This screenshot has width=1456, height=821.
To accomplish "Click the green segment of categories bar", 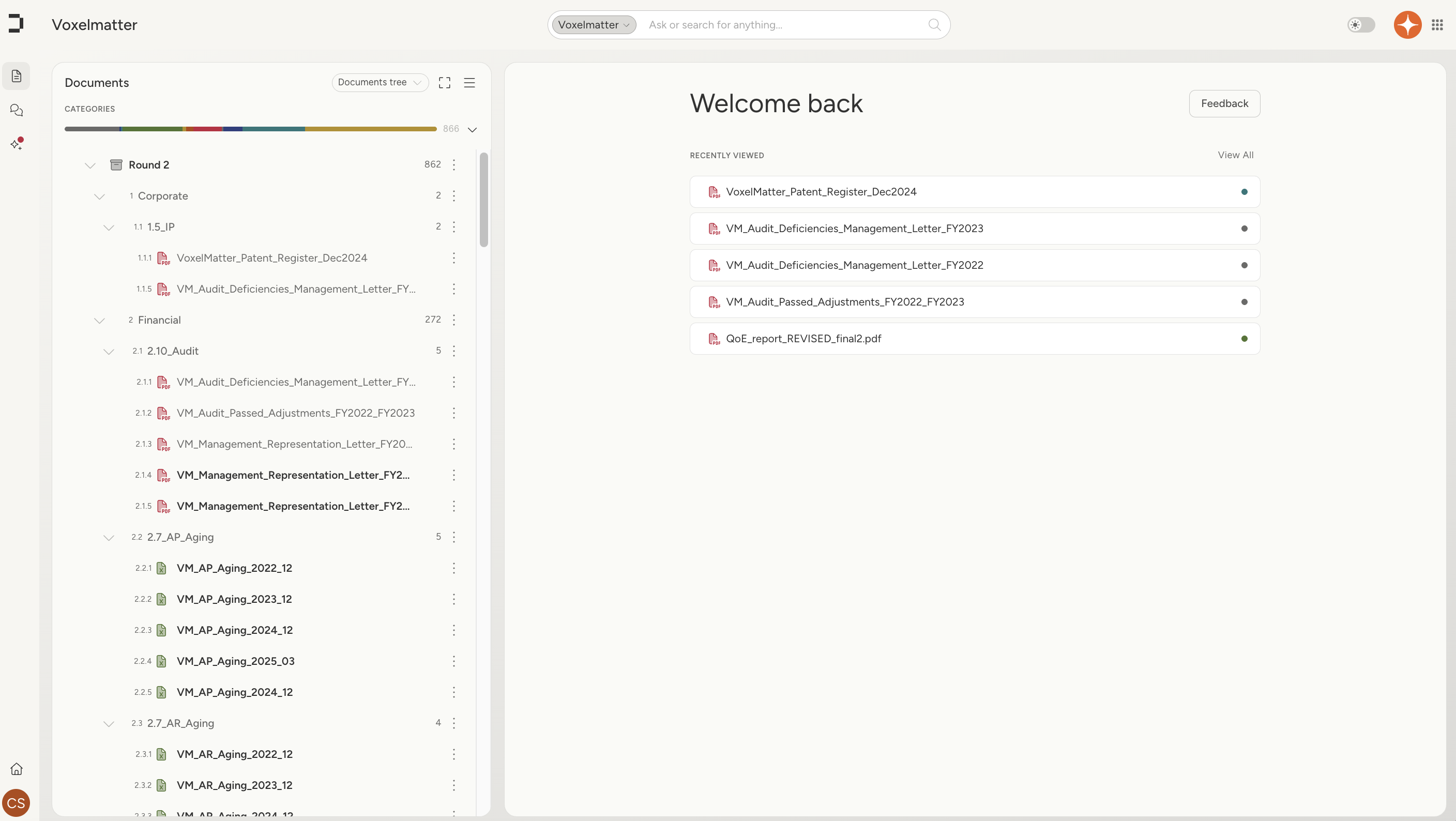I will (x=151, y=129).
